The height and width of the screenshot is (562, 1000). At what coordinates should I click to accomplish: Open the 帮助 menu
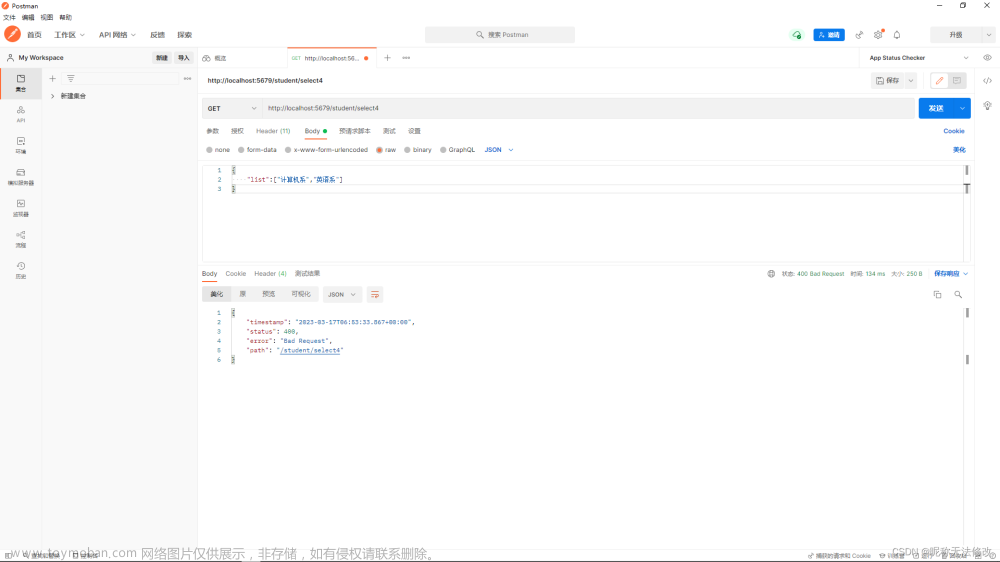66,17
